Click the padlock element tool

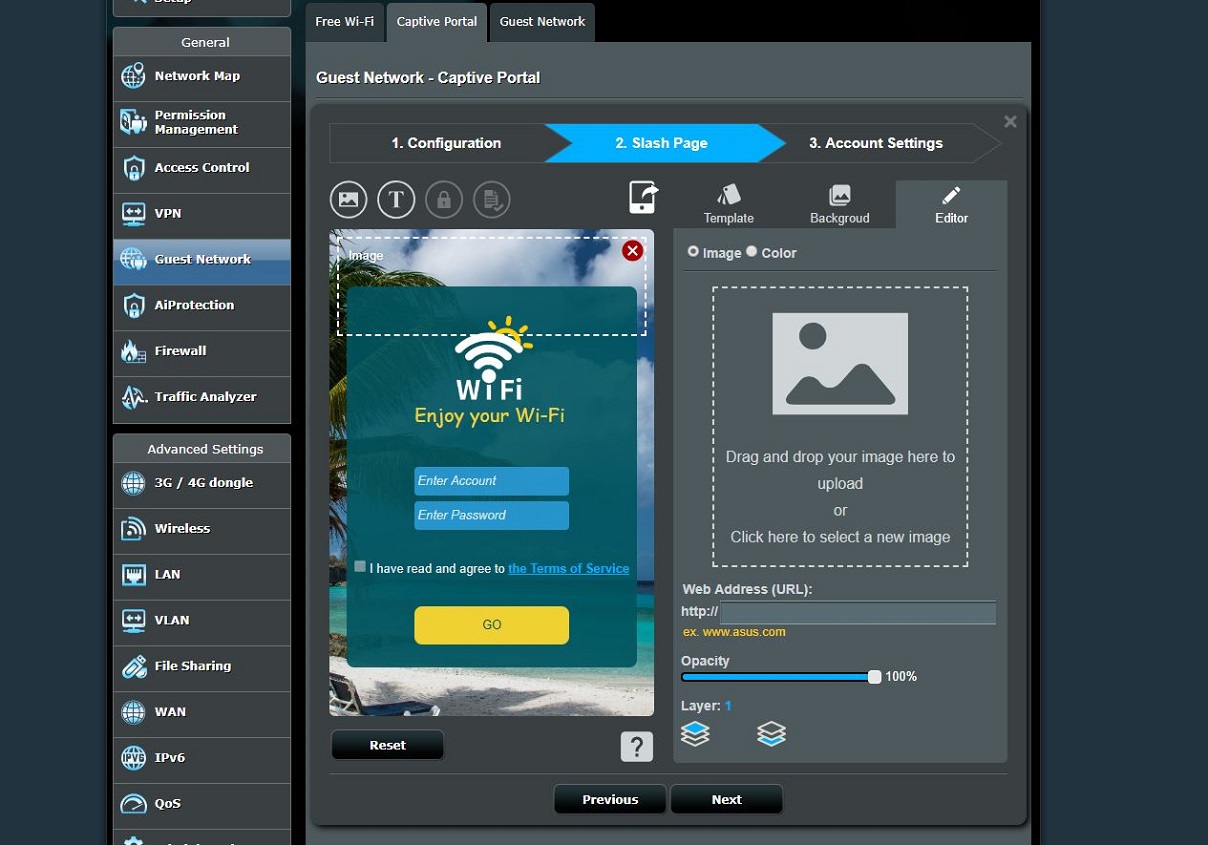tap(444, 199)
